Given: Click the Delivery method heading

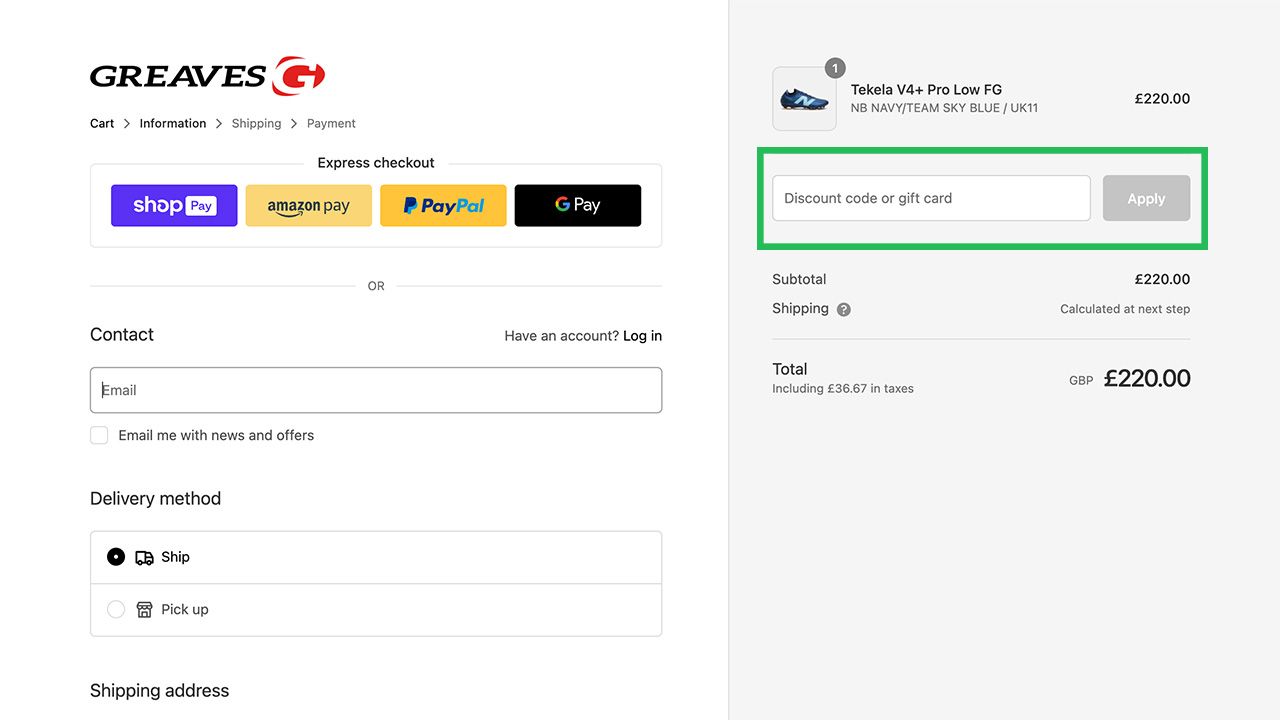Looking at the screenshot, I should [155, 499].
